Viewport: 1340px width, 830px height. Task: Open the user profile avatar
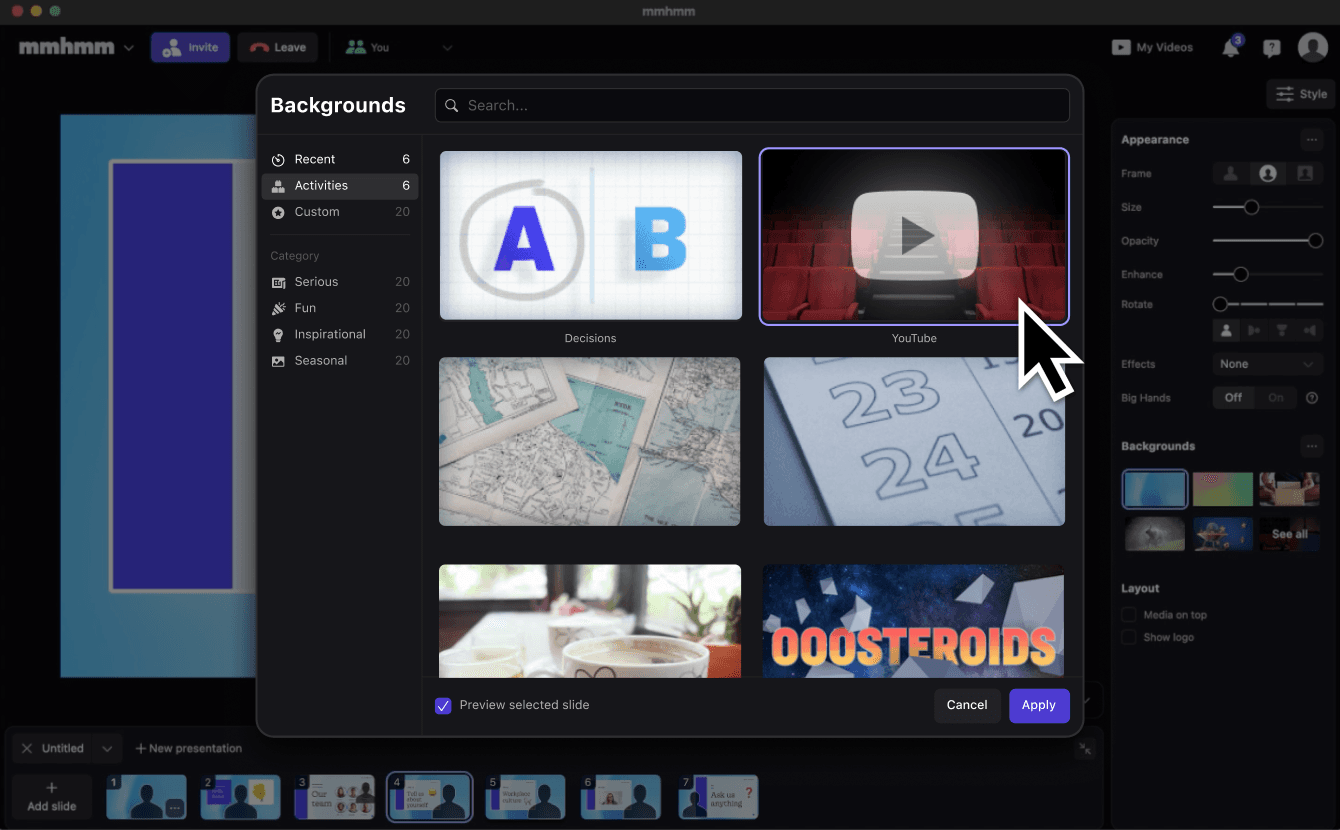[1312, 47]
